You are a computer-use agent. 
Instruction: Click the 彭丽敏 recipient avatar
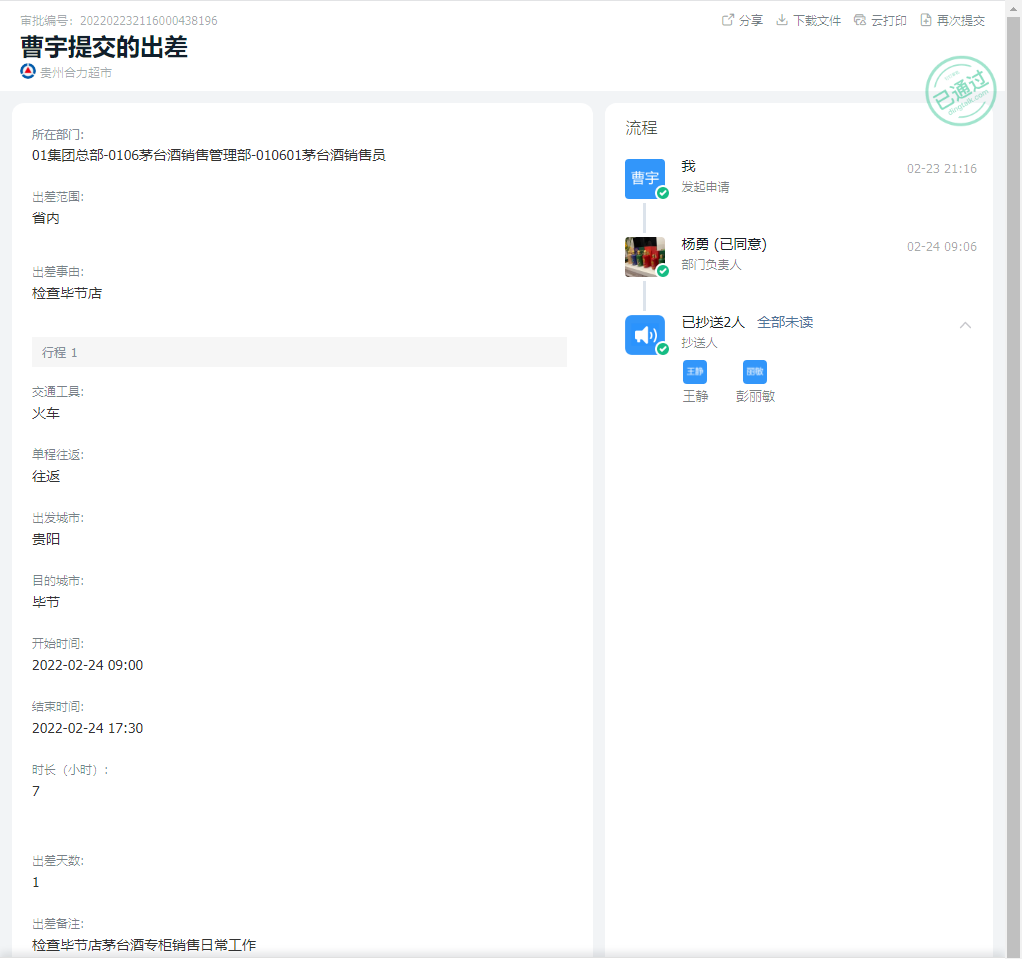tap(755, 372)
